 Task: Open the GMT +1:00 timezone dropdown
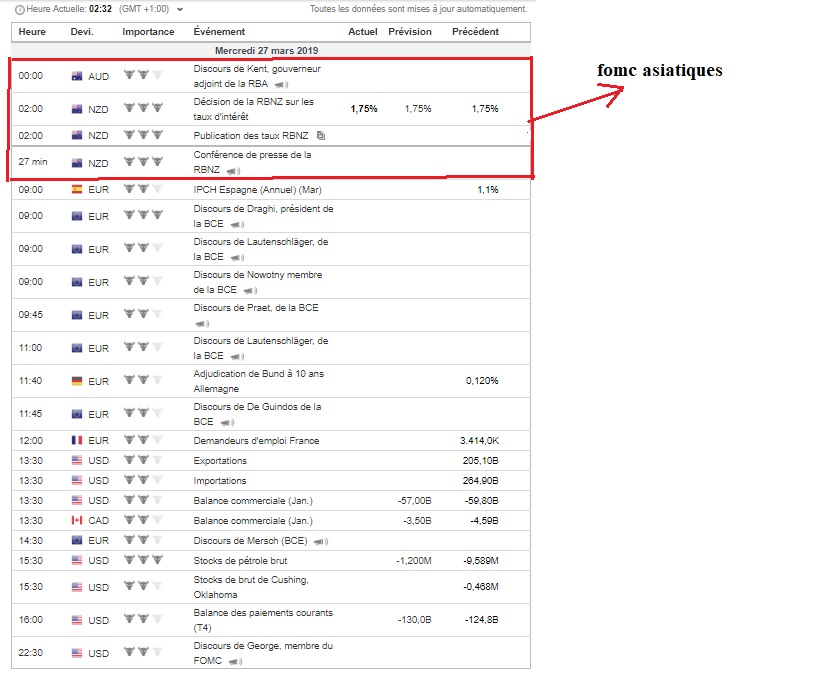180,9
